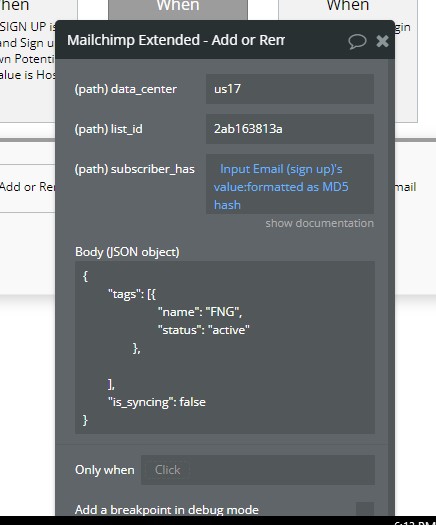Image resolution: width=436 pixels, height=525 pixels.
Task: Open the subscriber_hash MD5 dynamic expression
Action: [290, 184]
